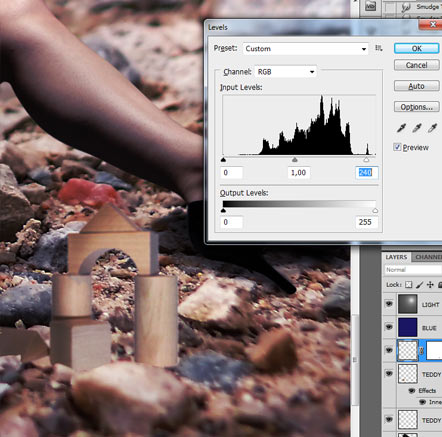The image size is (442, 437).
Task: Hide the LIGHT layer
Action: [389, 304]
